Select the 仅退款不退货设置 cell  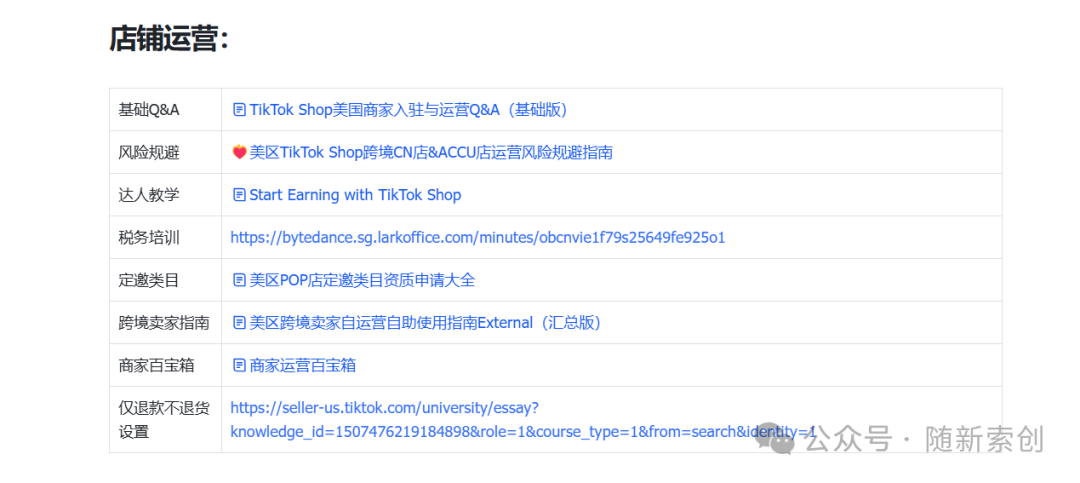pos(165,420)
